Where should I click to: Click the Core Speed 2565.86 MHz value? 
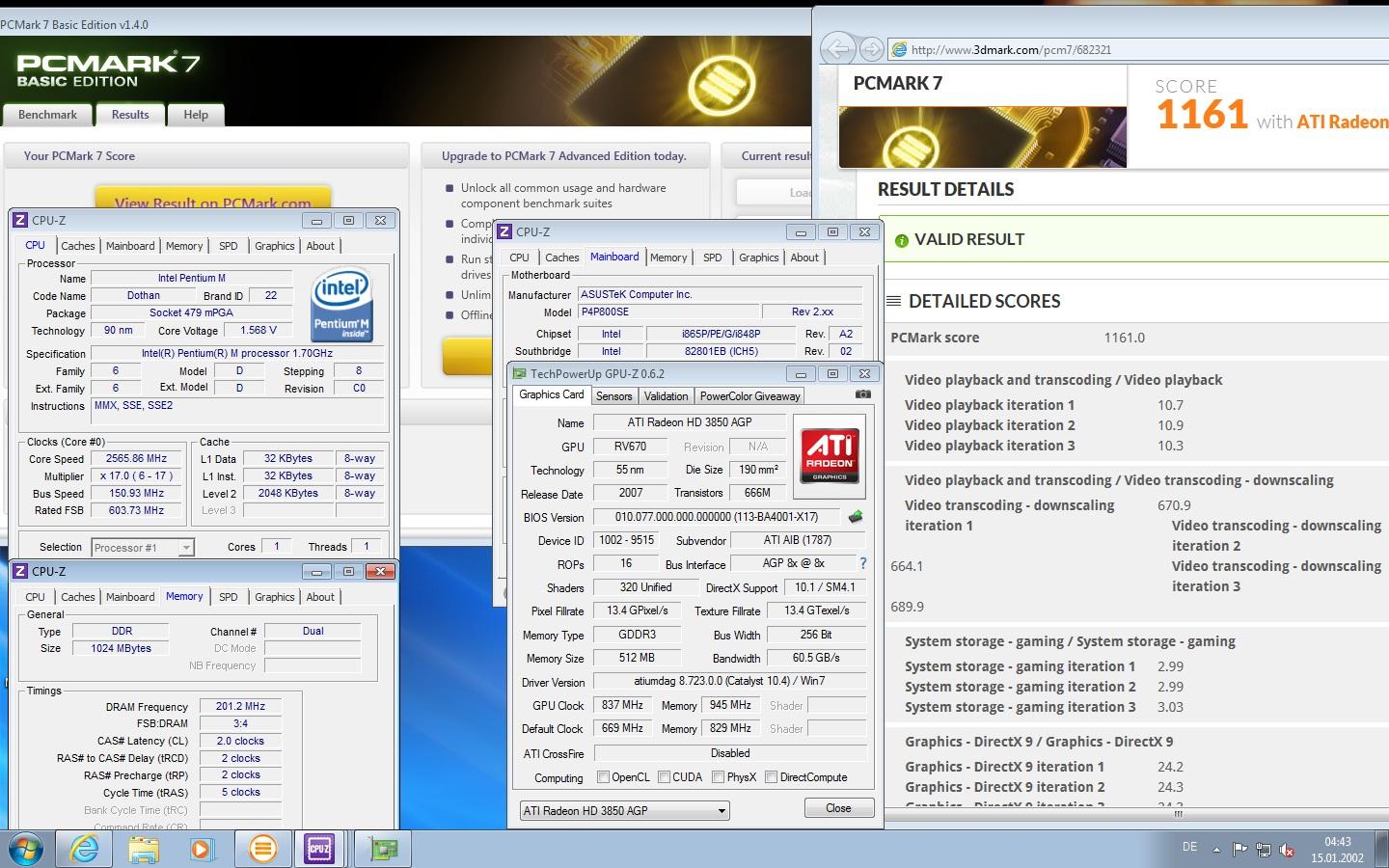coord(136,459)
